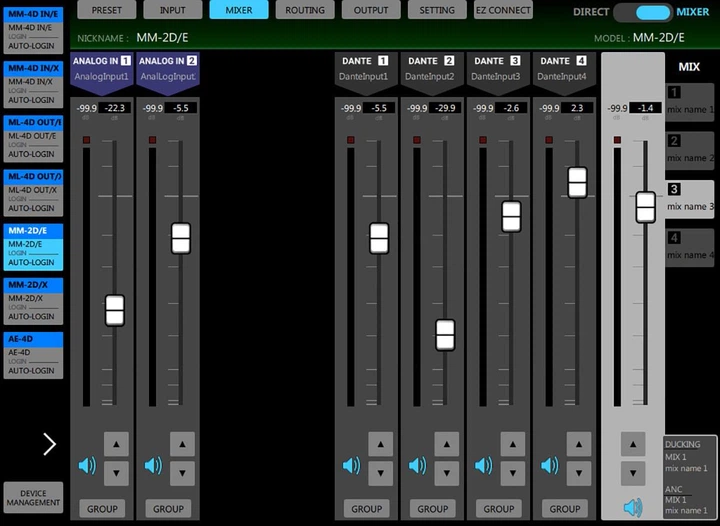Mute Analog In 2 via its speaker icon
This screenshot has height=526, width=720.
[x=153, y=465]
